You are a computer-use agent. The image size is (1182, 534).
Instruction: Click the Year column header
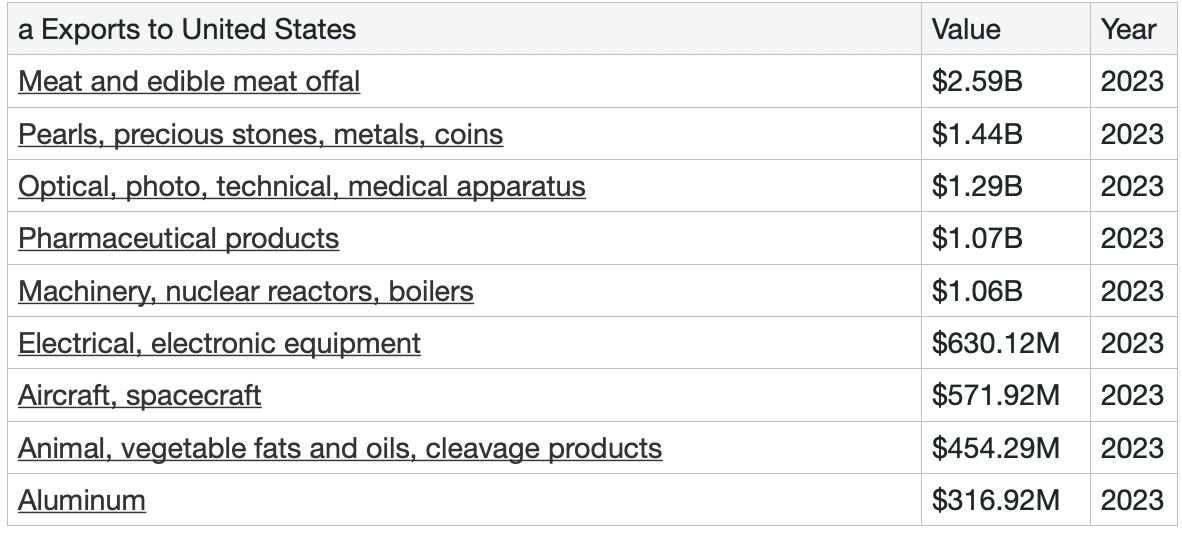tap(1129, 29)
